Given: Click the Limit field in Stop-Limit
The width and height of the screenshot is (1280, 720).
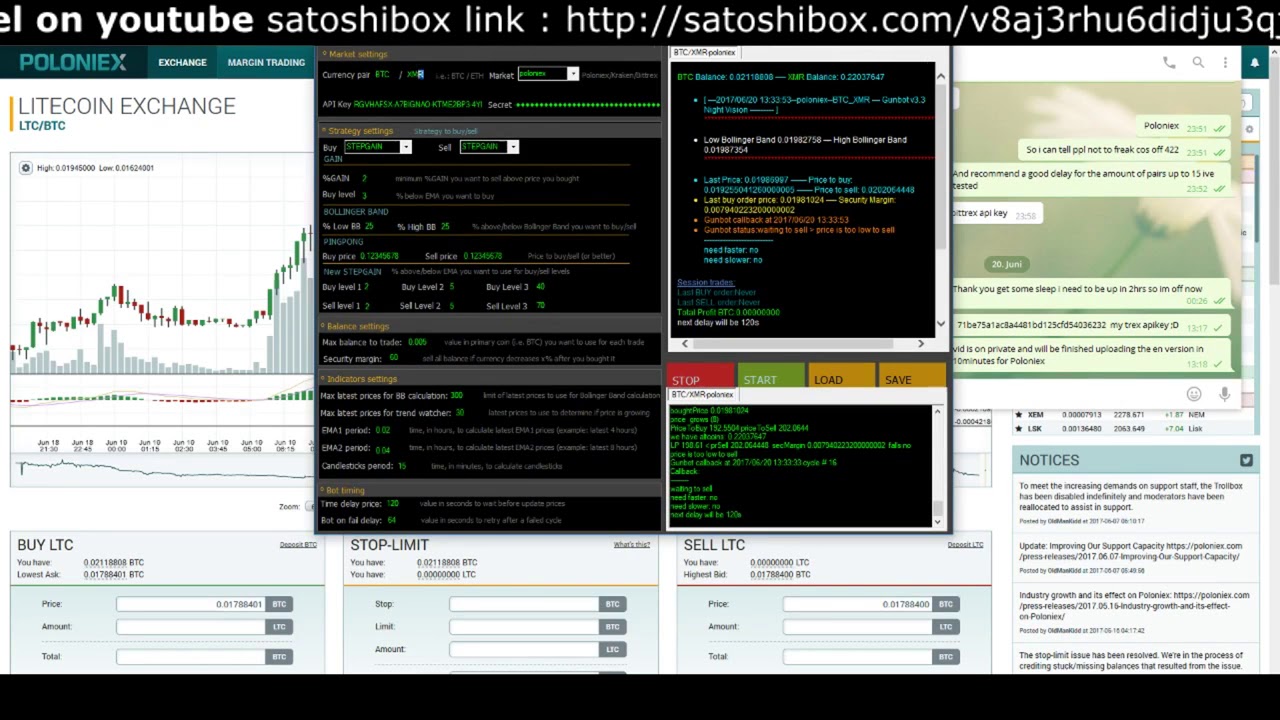Looking at the screenshot, I should tap(524, 627).
